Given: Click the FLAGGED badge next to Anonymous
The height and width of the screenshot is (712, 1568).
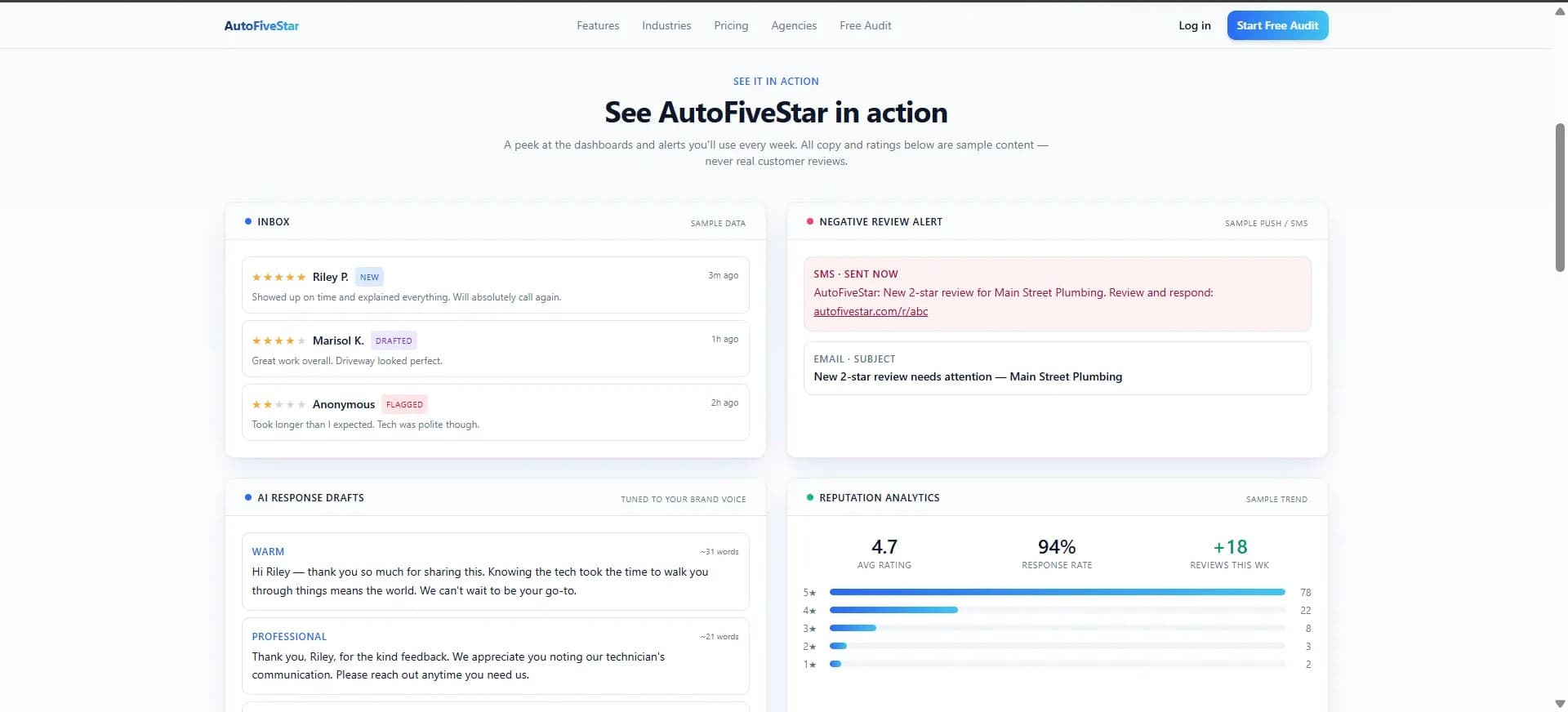Looking at the screenshot, I should (x=404, y=404).
